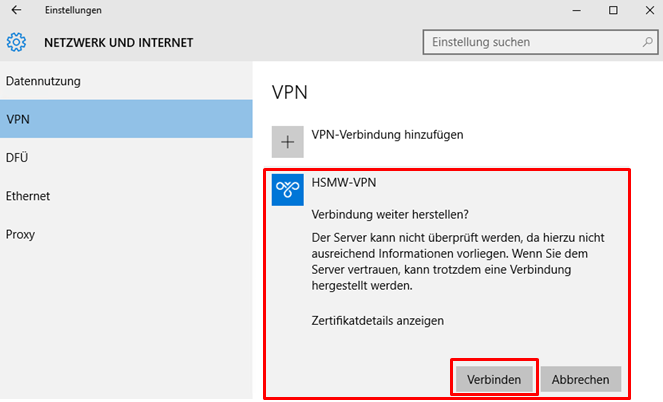This screenshot has height=402, width=663.
Task: Click the back arrow in Einstellungen
Action: point(16,10)
